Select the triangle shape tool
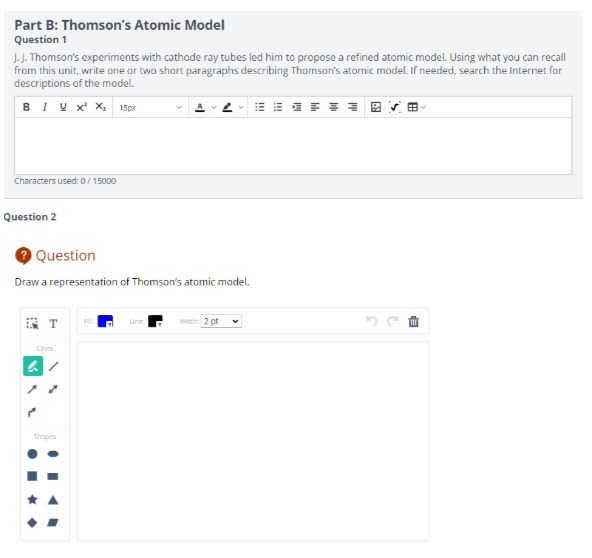 (x=53, y=500)
